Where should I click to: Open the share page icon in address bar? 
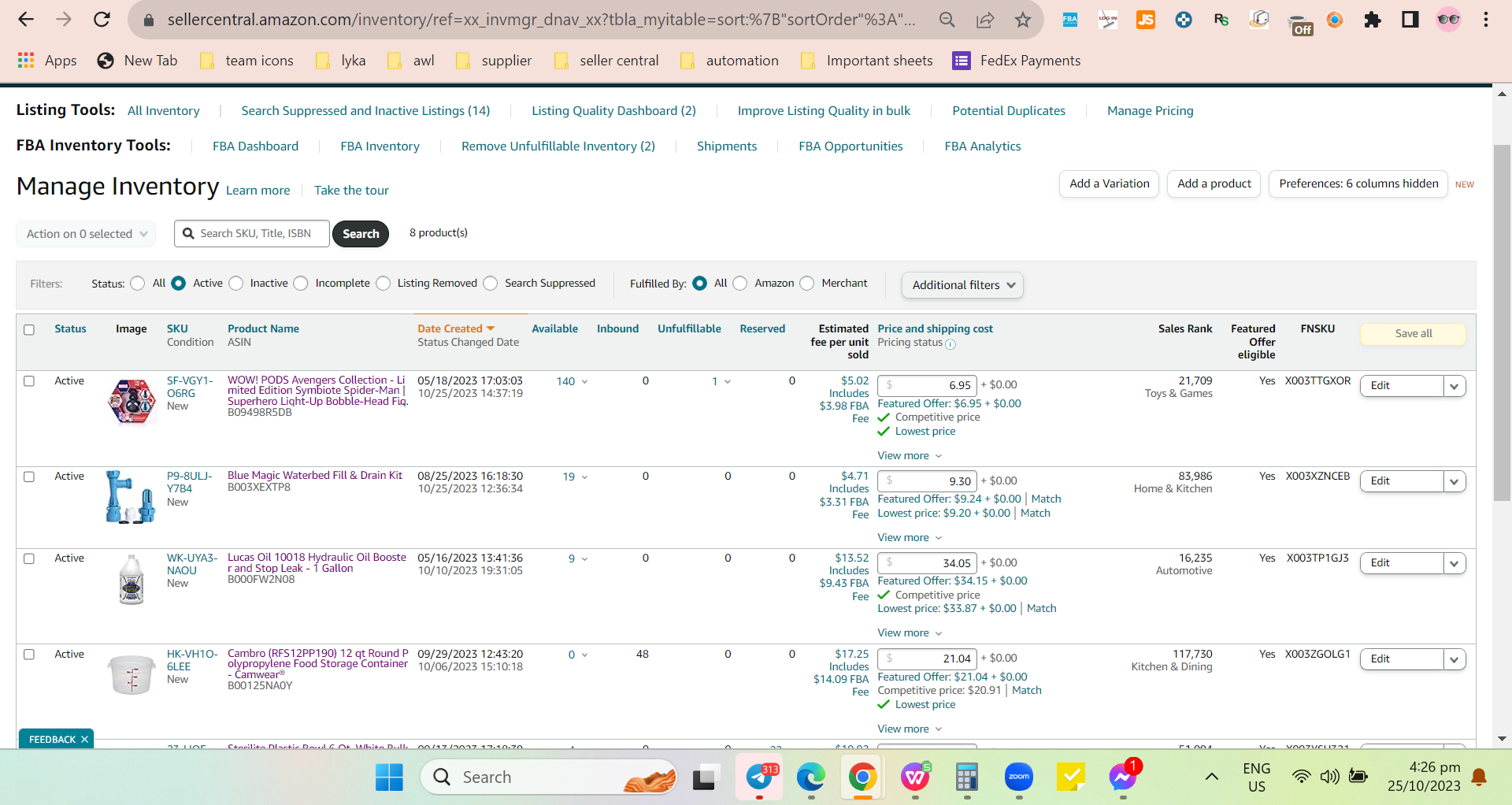[x=985, y=20]
